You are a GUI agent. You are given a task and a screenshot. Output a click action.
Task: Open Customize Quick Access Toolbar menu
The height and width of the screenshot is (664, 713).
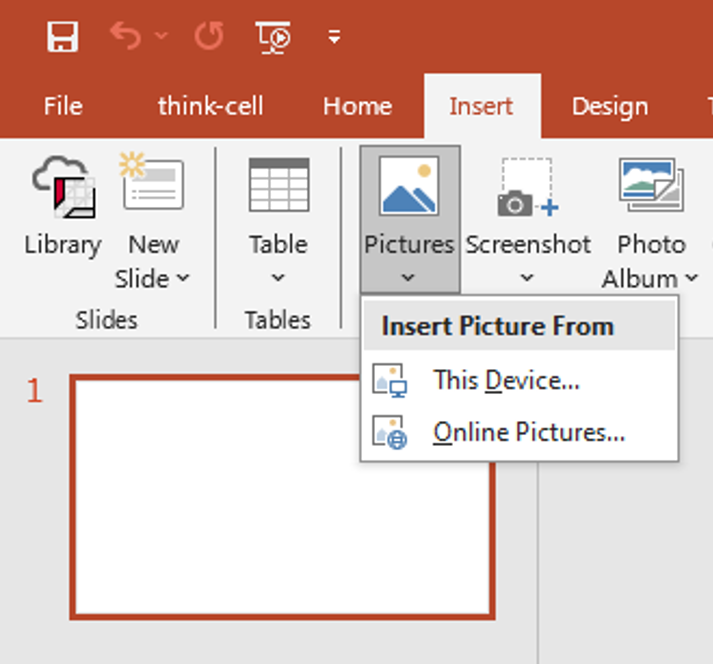(x=334, y=36)
